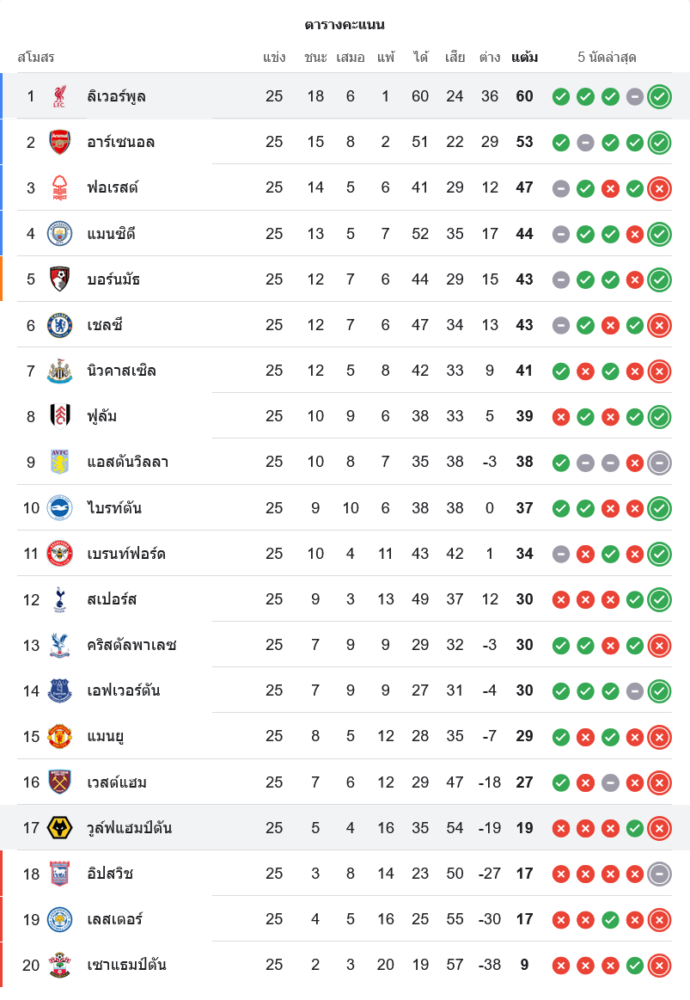Select the highlighted วูล์ฟแฮมป์ตัน row
The height and width of the screenshot is (1000, 690).
(345, 828)
